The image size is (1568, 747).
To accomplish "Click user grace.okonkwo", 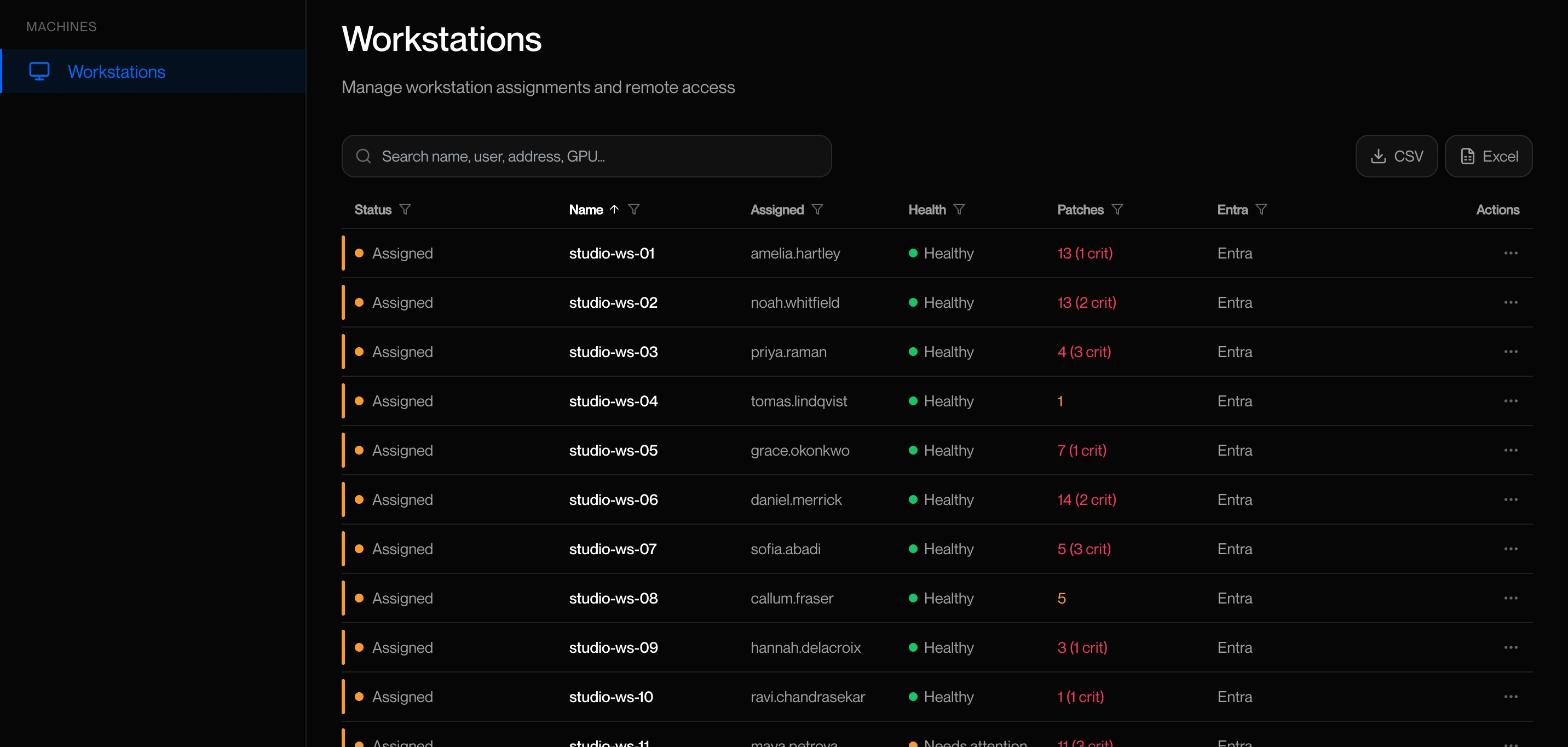I will point(800,451).
